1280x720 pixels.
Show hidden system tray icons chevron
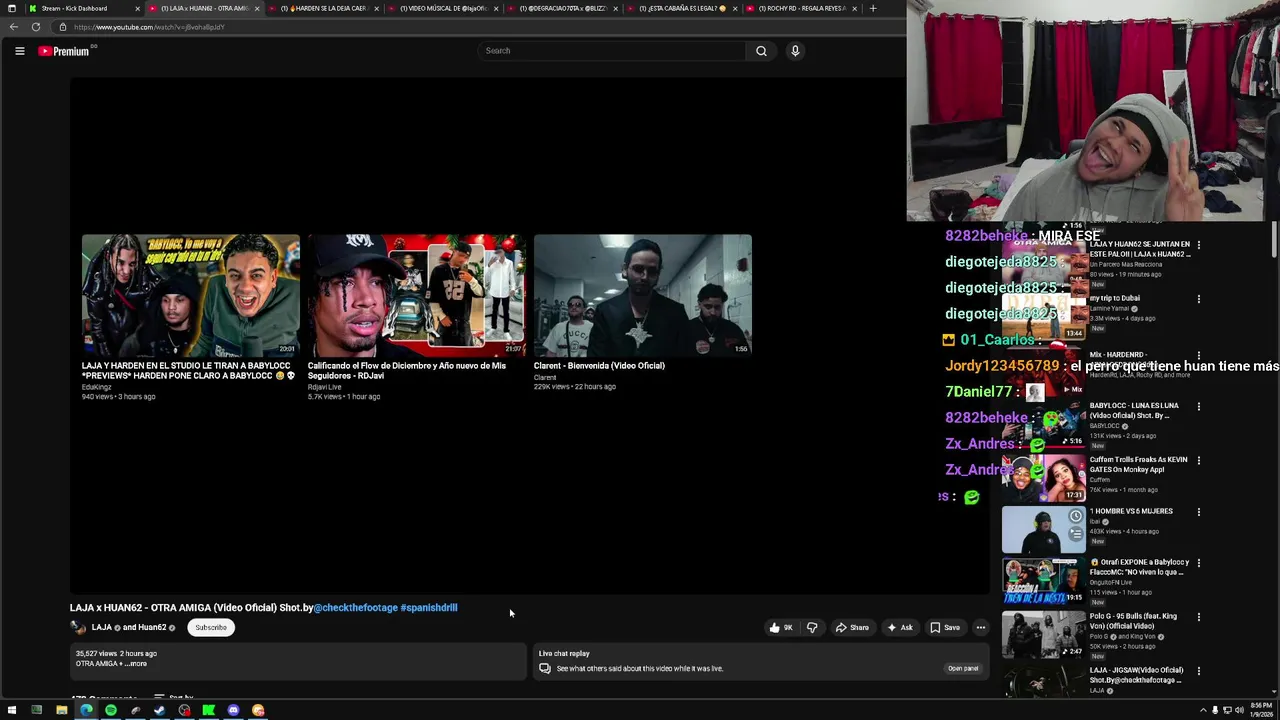coord(1203,711)
